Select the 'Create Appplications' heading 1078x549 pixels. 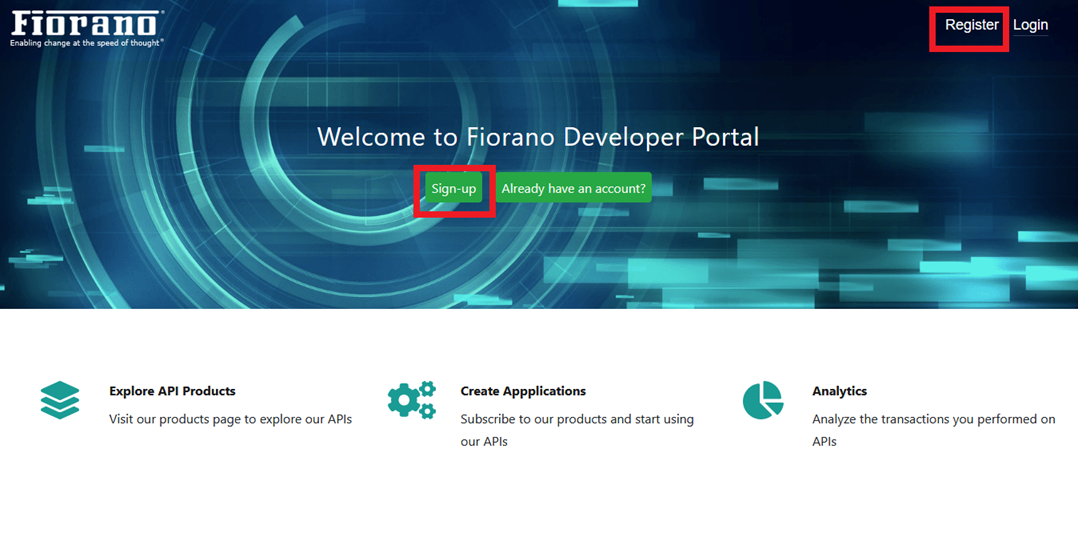point(523,391)
